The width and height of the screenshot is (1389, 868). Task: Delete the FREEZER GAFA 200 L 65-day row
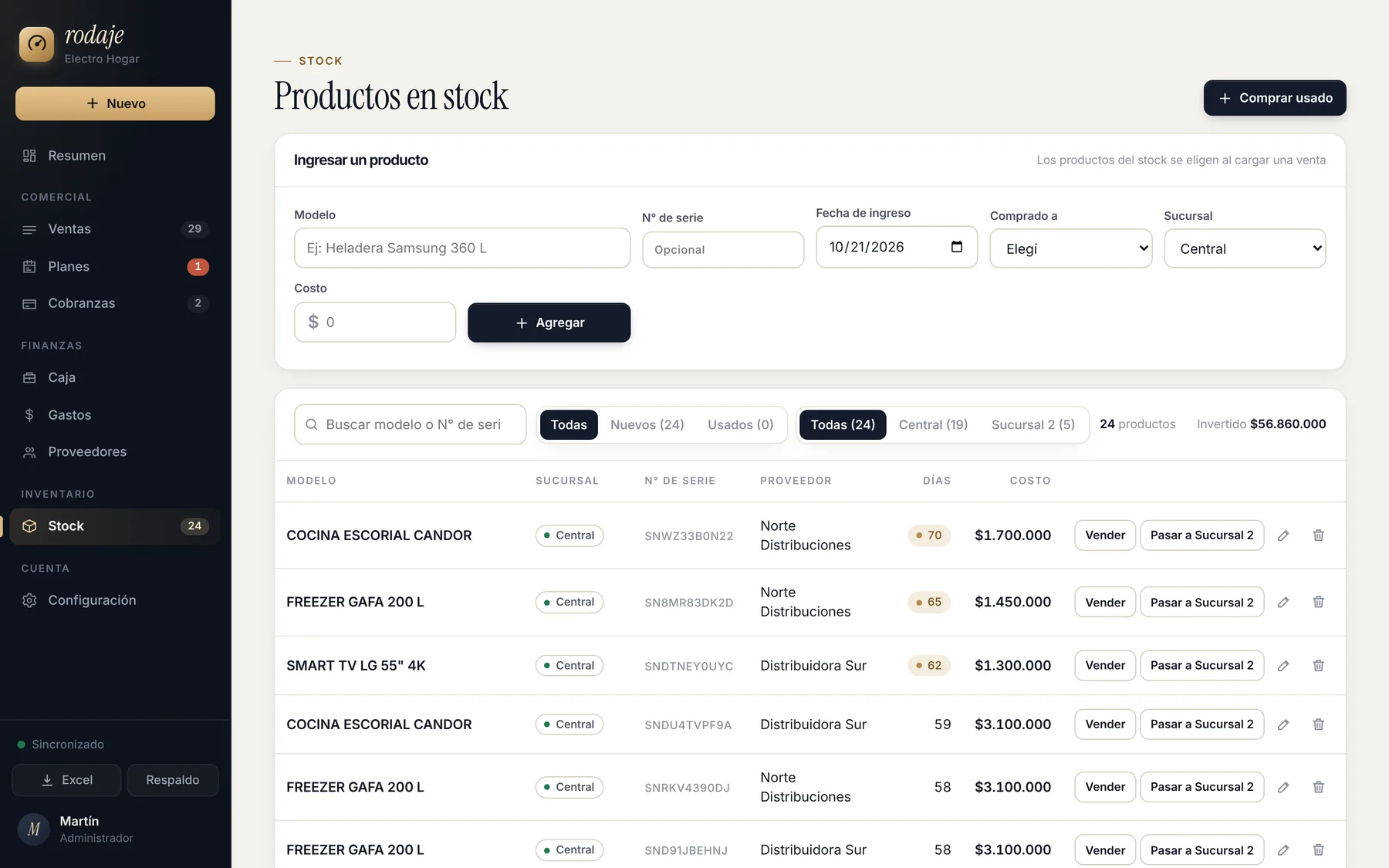pos(1318,602)
